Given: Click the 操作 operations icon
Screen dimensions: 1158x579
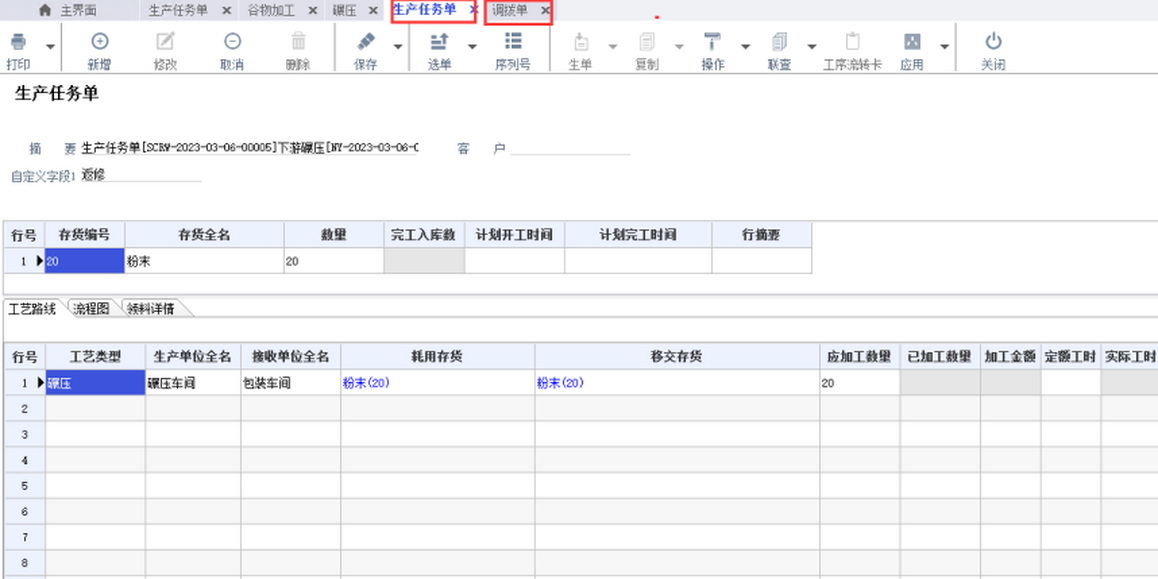Looking at the screenshot, I should coord(712,42).
